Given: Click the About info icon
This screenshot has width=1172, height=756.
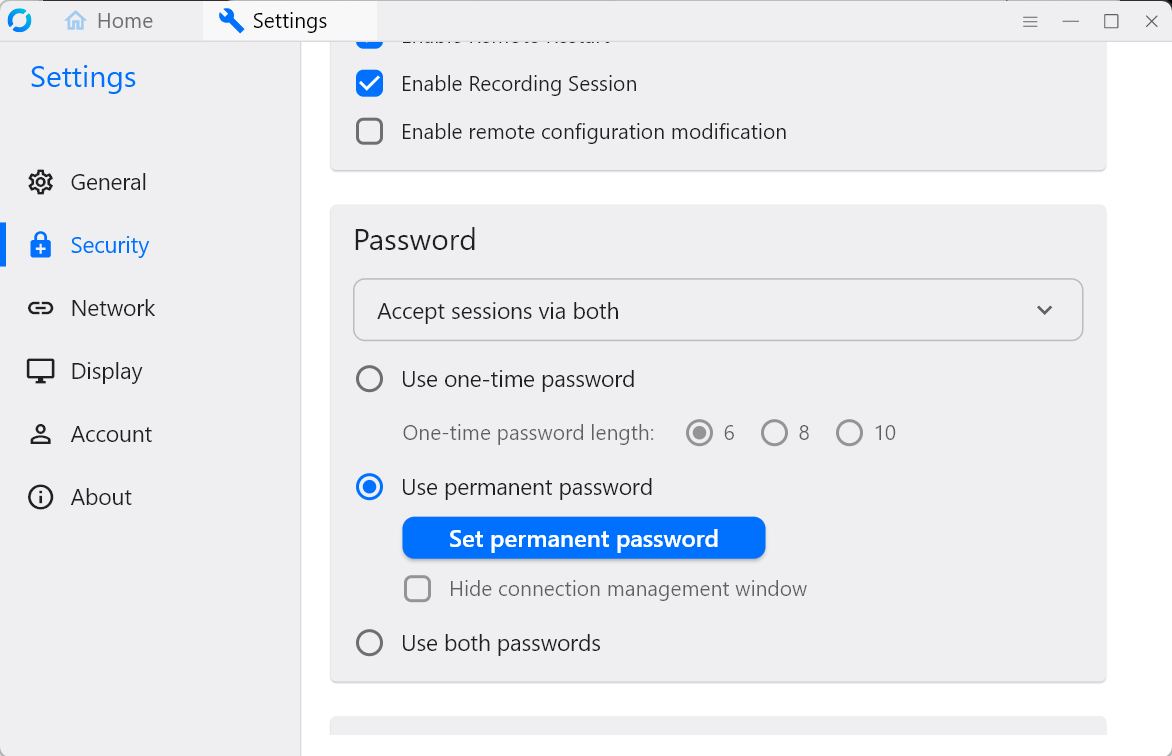Looking at the screenshot, I should [x=40, y=496].
